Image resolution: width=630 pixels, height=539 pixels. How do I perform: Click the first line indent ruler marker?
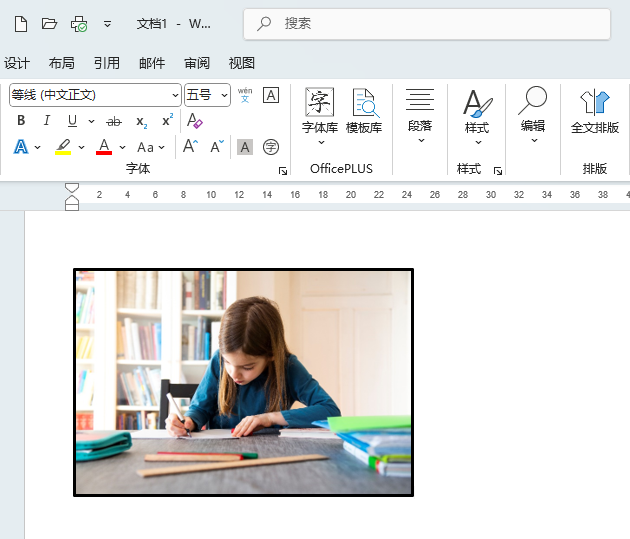(x=72, y=188)
